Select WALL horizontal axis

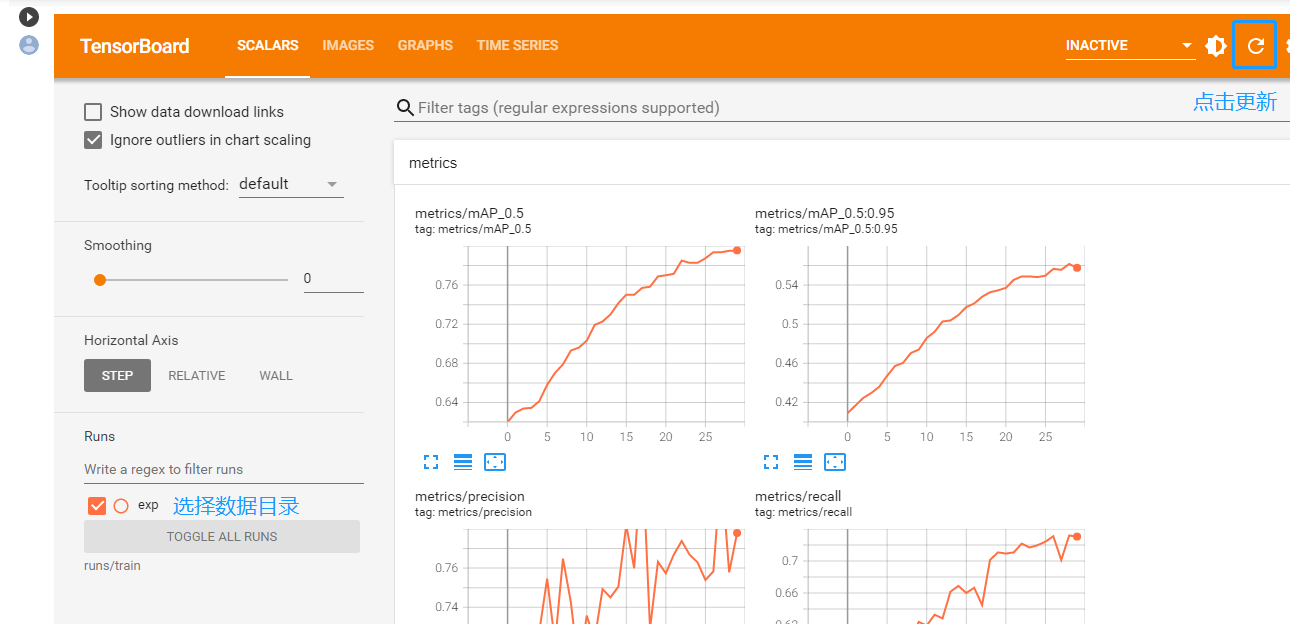276,376
